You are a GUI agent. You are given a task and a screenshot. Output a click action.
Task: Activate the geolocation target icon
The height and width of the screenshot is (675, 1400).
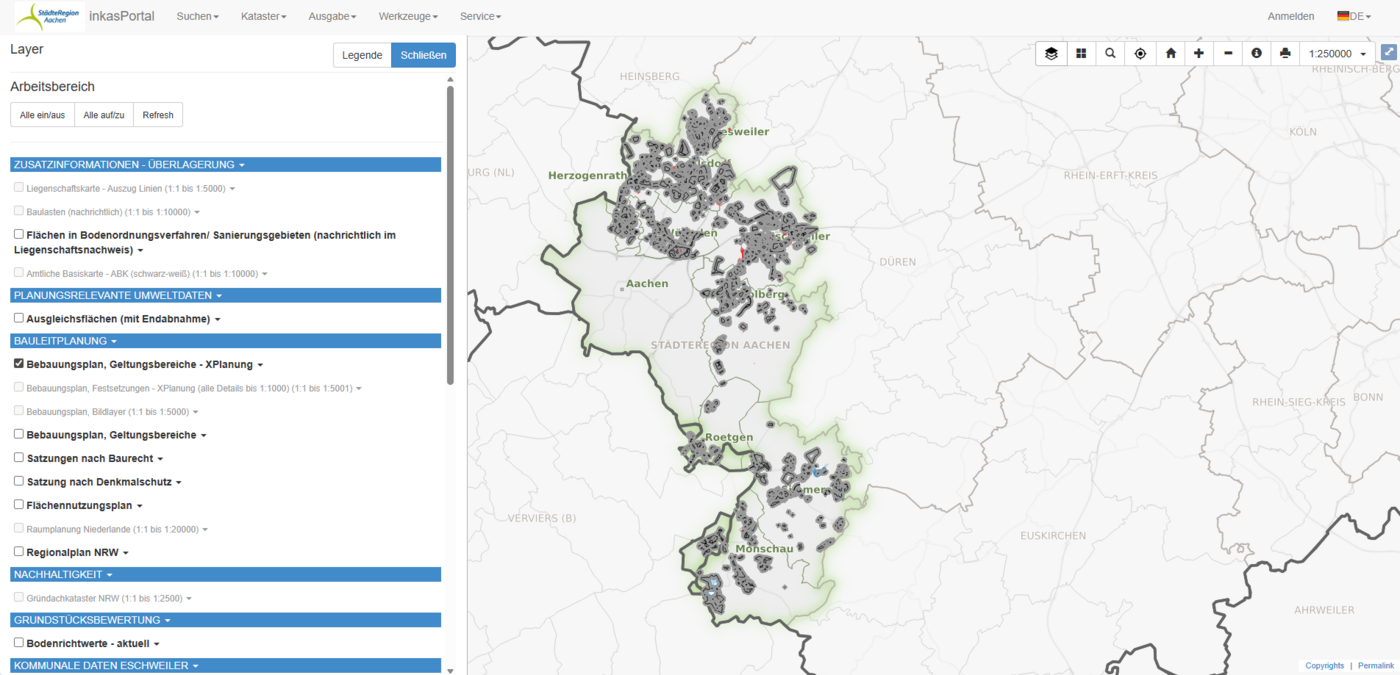coord(1140,52)
